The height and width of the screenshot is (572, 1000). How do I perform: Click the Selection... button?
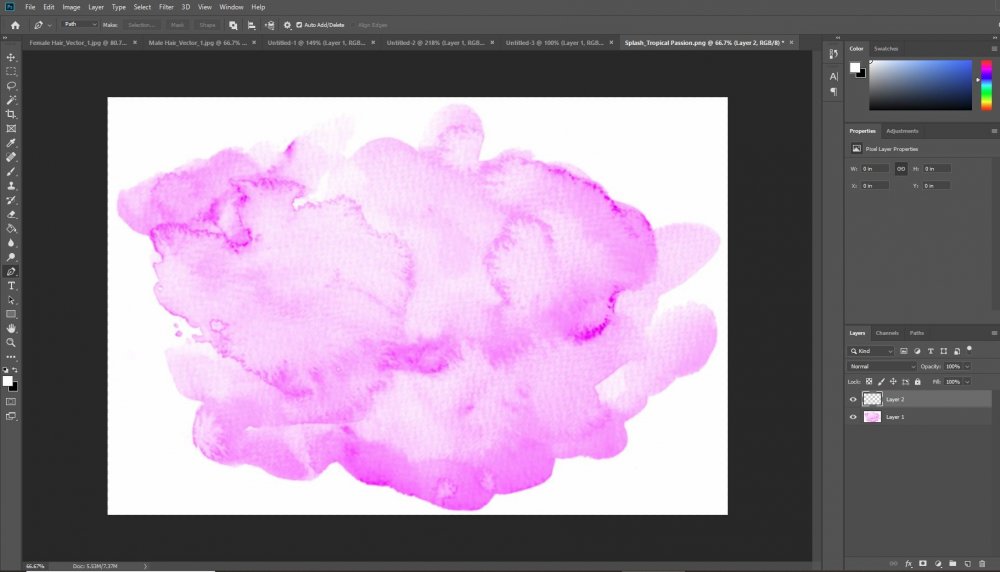pos(141,24)
